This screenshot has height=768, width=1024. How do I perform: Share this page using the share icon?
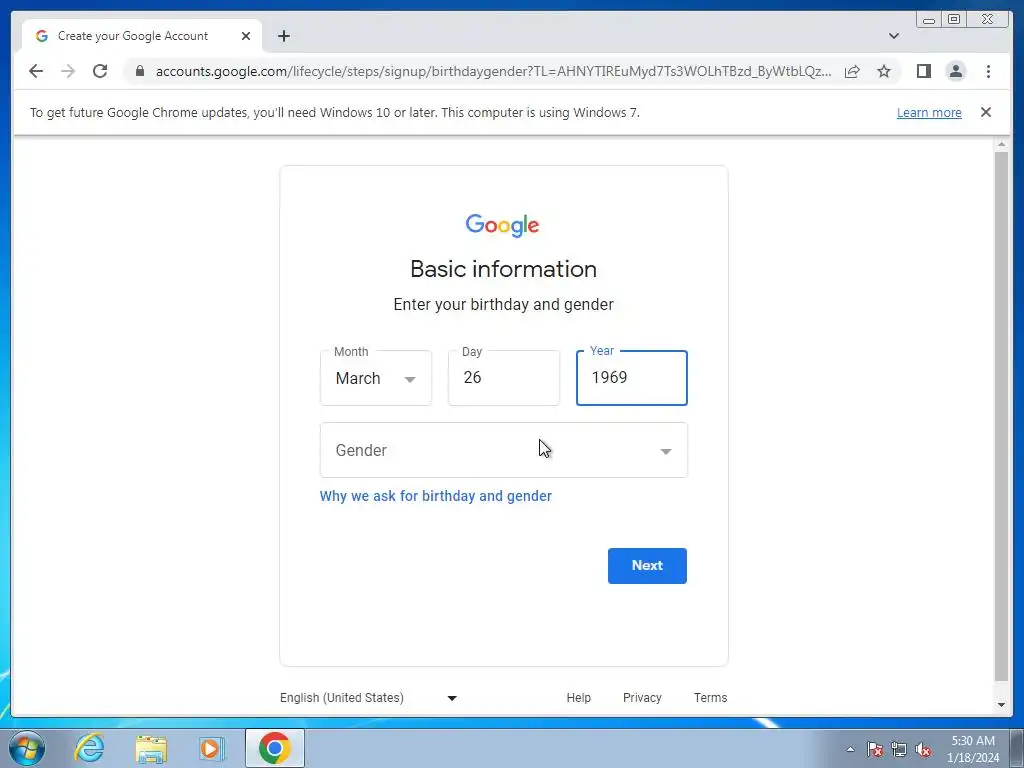point(852,71)
